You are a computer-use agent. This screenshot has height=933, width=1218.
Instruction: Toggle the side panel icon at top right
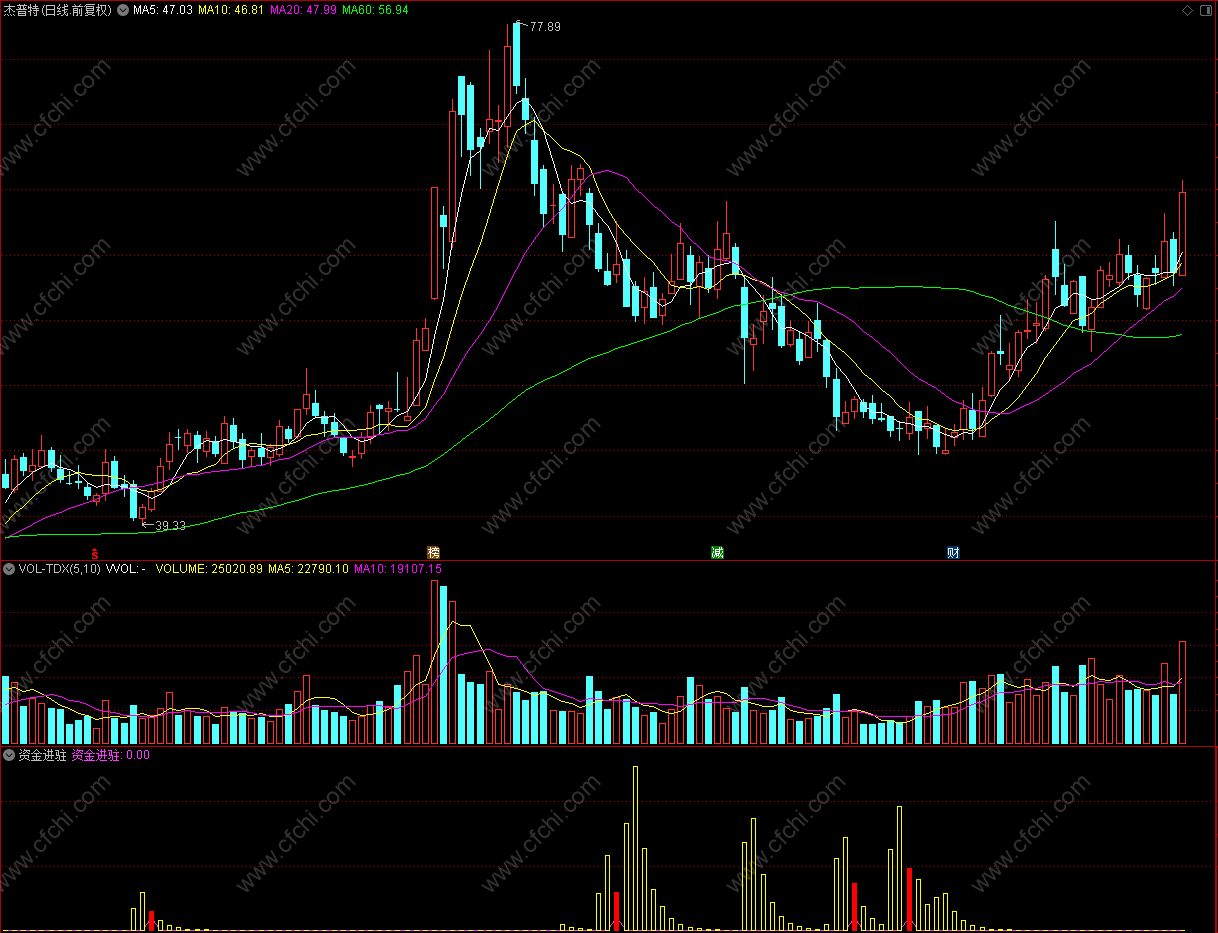pyautogui.click(x=1204, y=10)
